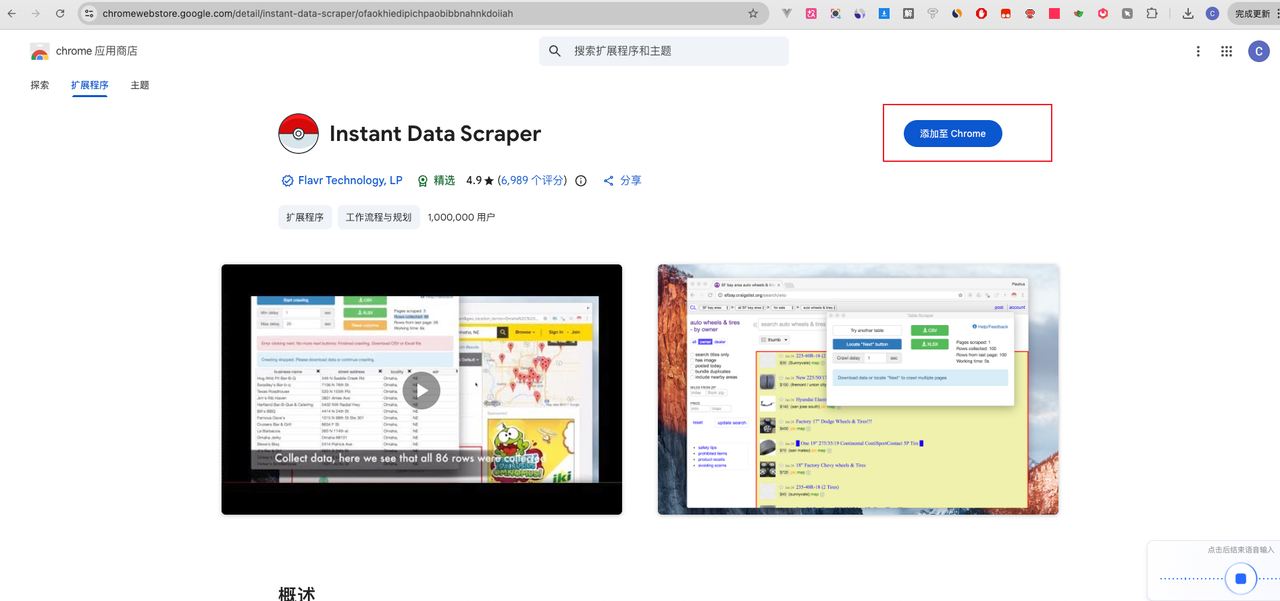Open the gray cursor-arrow extension icon

pyautogui.click(x=1127, y=14)
